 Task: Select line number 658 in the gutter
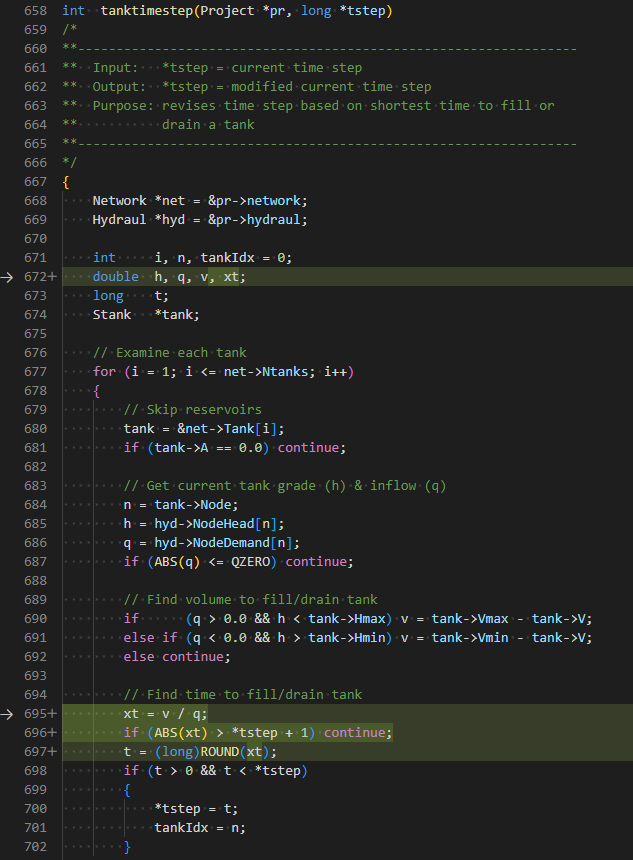(36, 11)
